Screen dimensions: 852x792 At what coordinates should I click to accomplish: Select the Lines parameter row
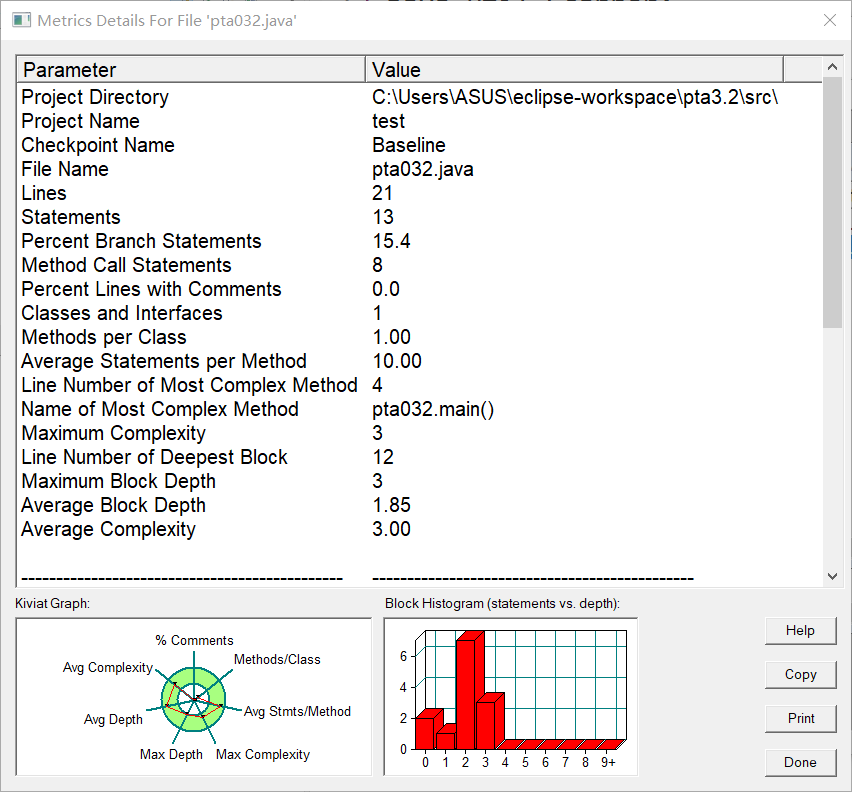tap(419, 193)
